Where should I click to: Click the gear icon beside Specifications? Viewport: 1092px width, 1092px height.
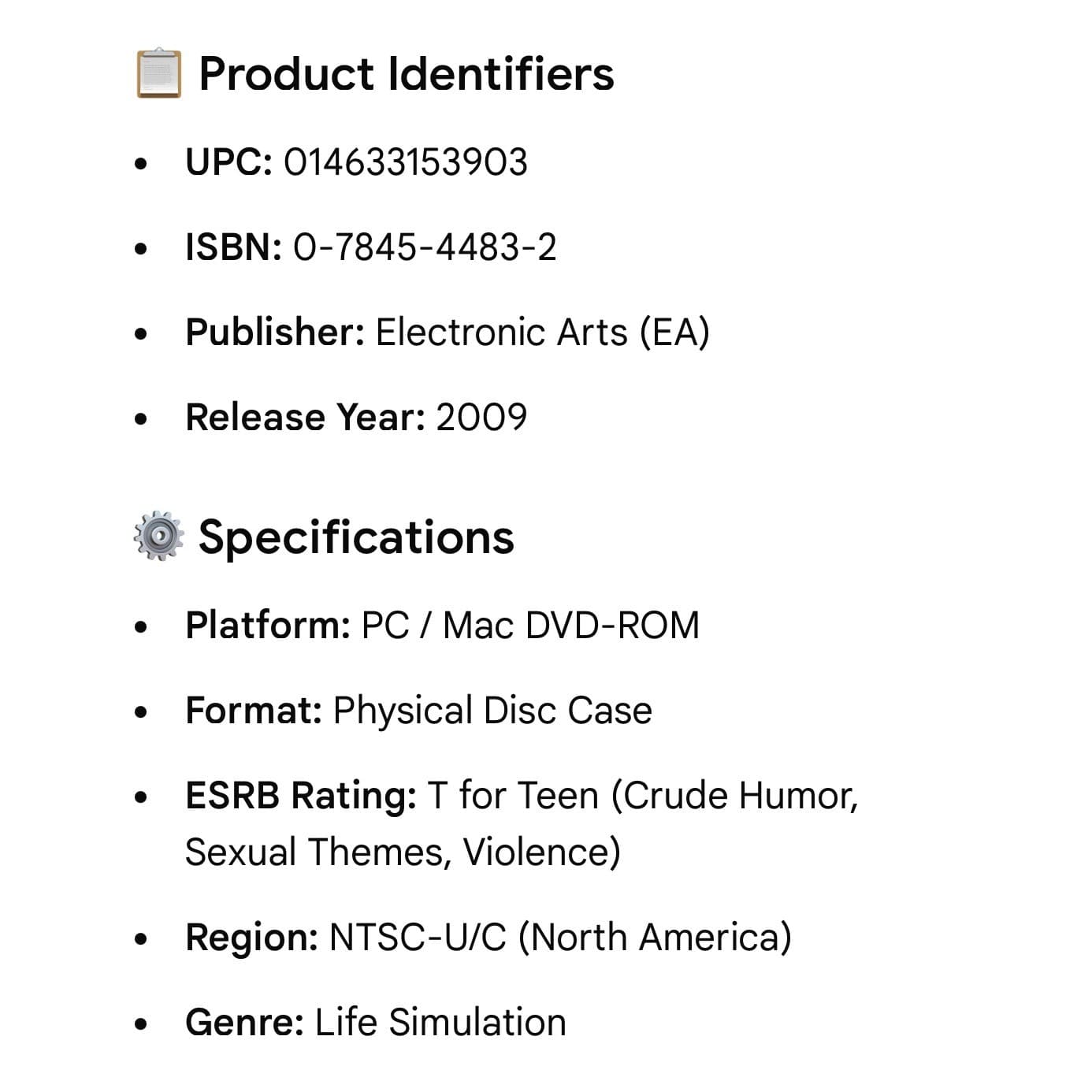(159, 536)
